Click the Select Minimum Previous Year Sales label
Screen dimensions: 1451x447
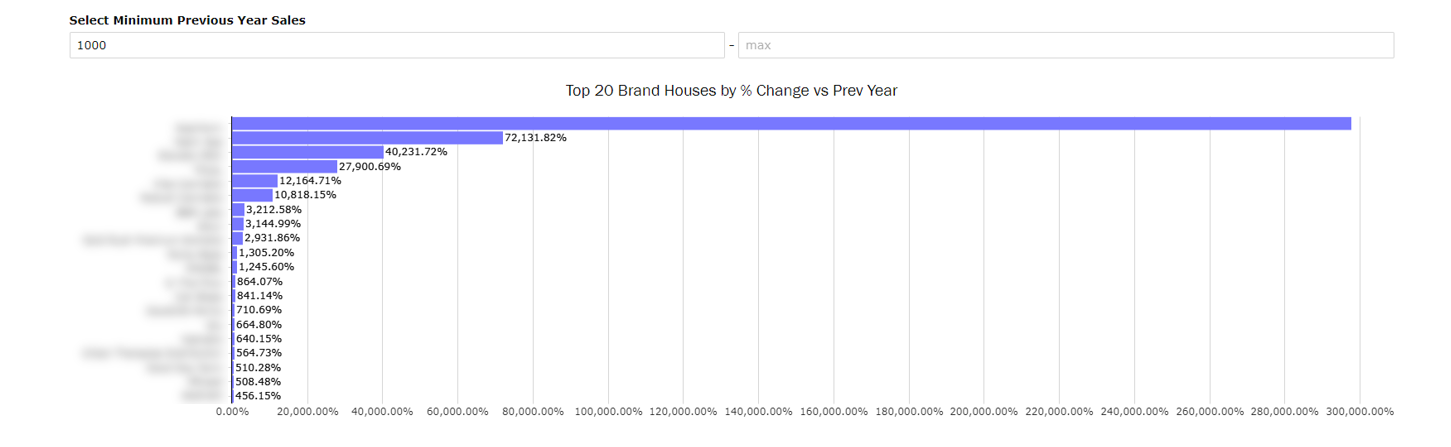(187, 20)
